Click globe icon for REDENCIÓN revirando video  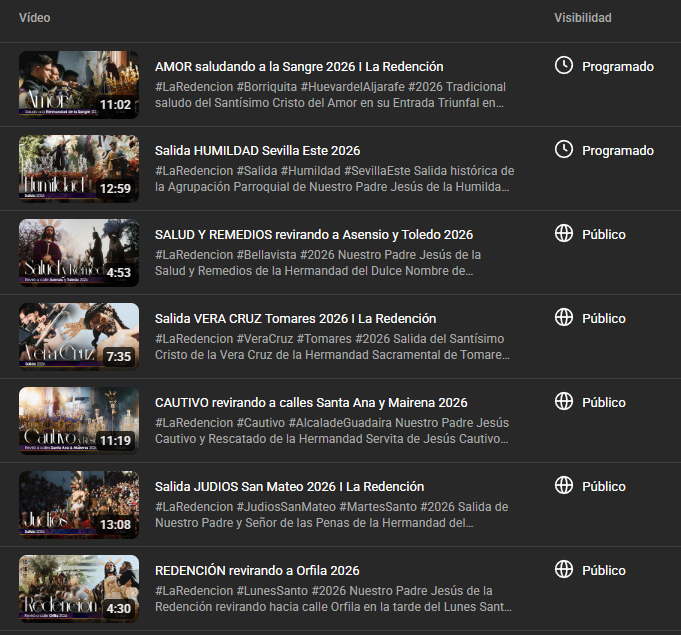coord(564,570)
